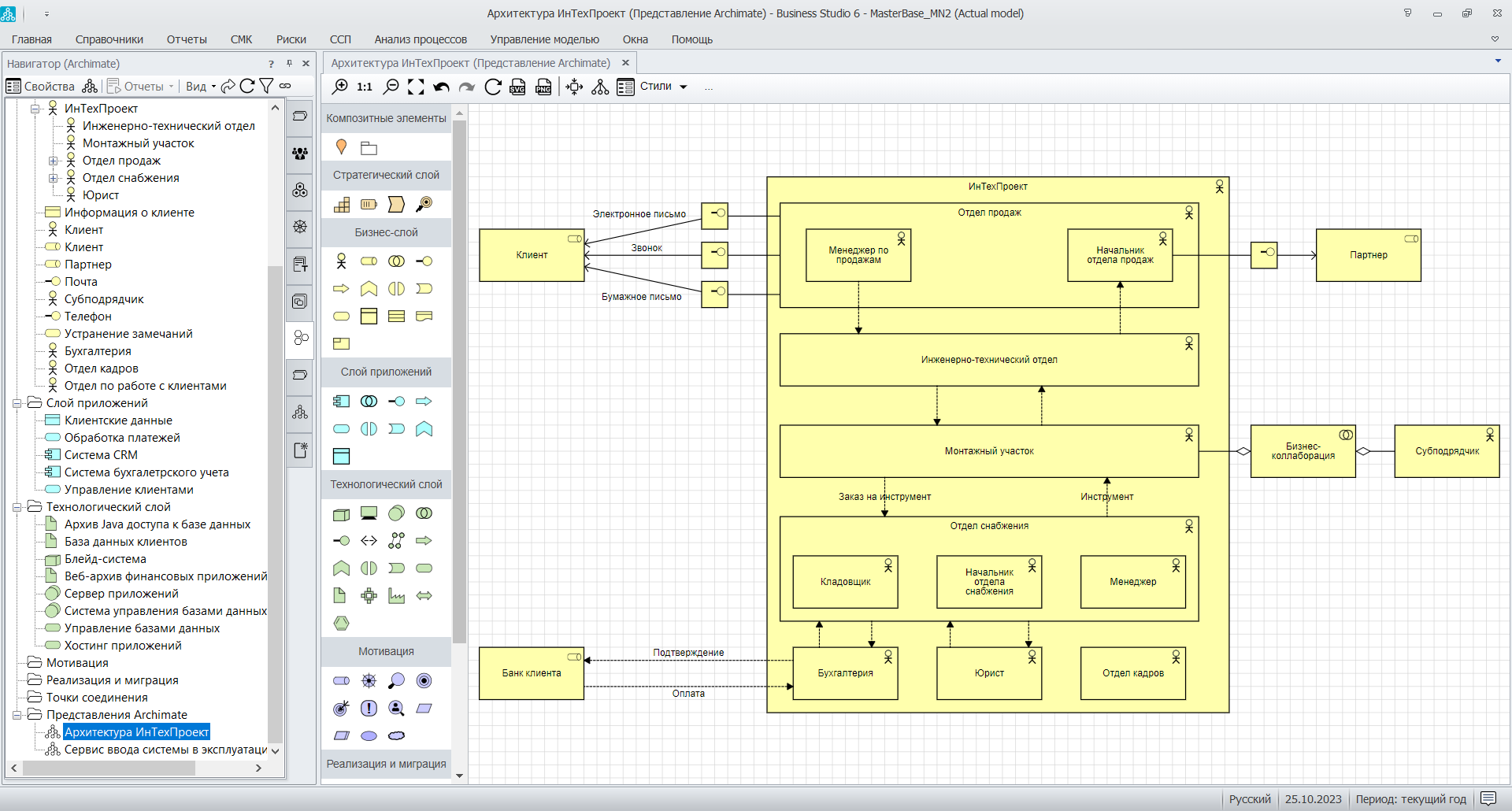
Task: Collapse the ИнТехПроект tree node
Action: 35,109
